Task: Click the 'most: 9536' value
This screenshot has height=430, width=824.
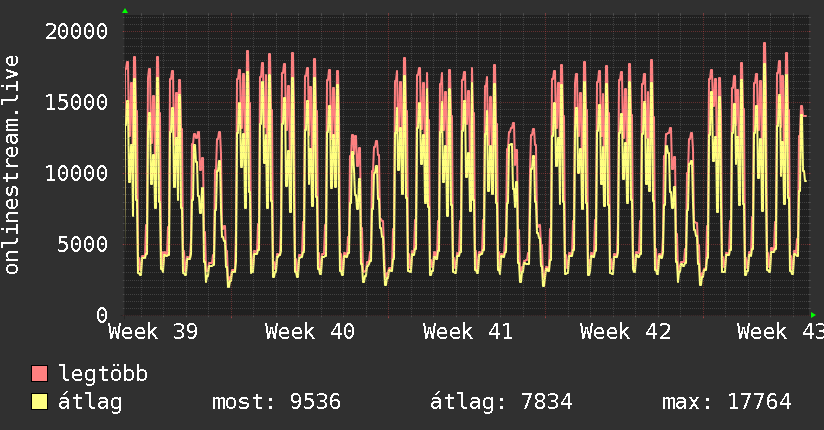Action: coord(276,402)
